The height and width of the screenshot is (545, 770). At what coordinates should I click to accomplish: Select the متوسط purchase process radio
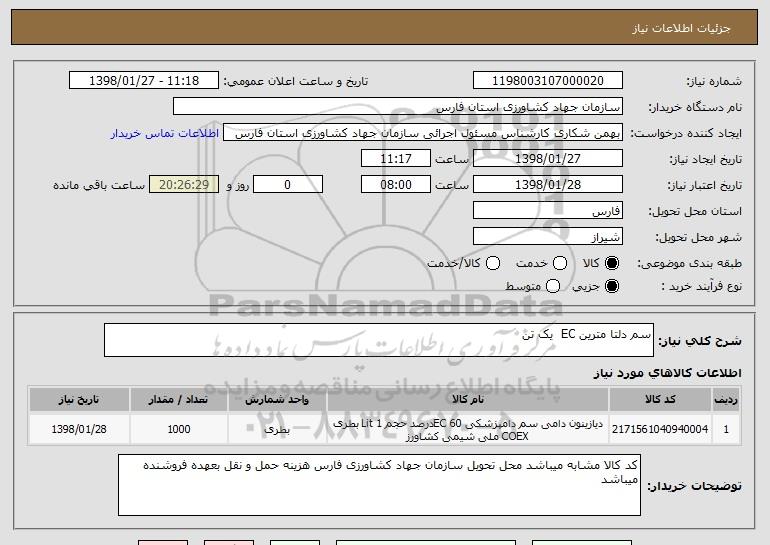[x=553, y=286]
